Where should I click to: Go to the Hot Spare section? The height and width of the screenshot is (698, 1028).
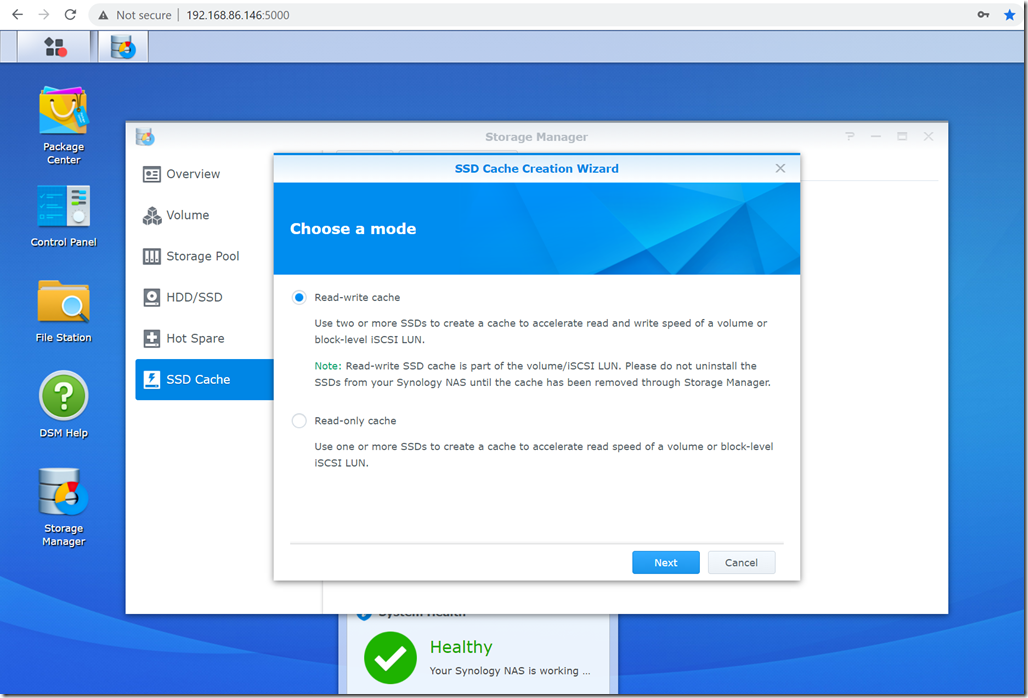[205, 338]
